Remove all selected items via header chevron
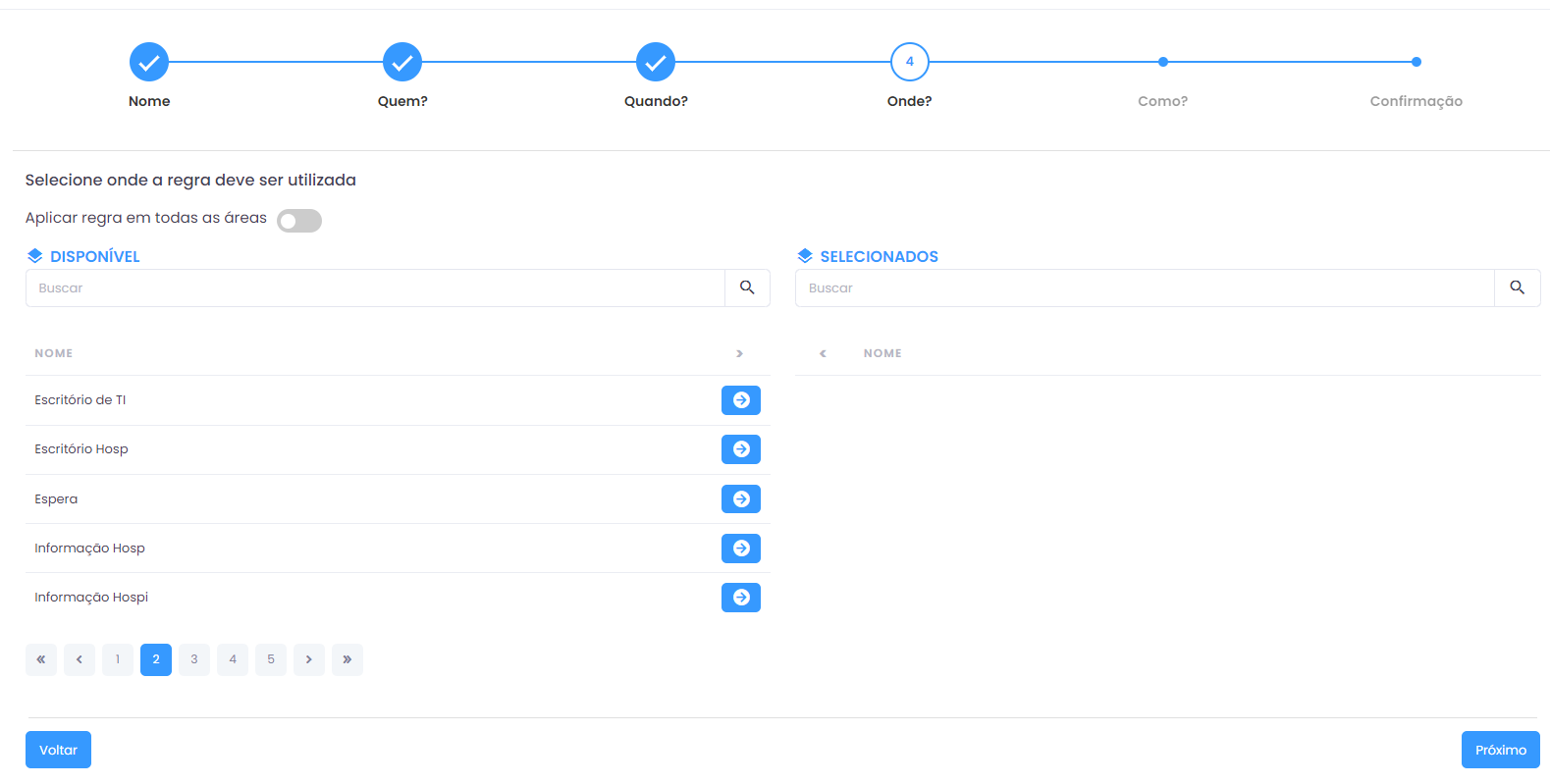Image resolution: width=1550 pixels, height=784 pixels. tap(823, 353)
